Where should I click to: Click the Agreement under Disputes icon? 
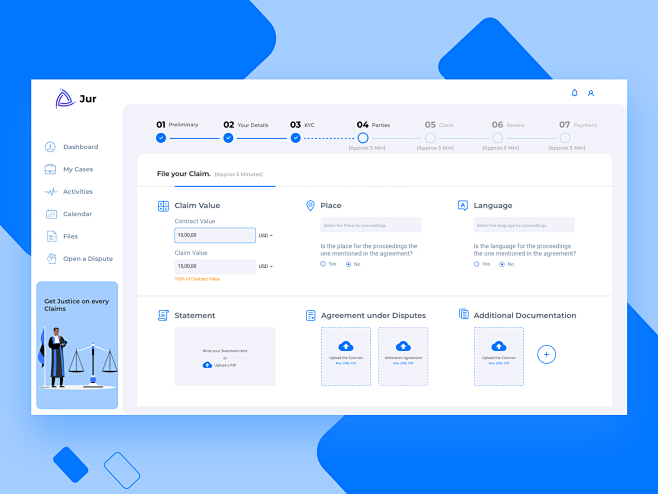(311, 315)
